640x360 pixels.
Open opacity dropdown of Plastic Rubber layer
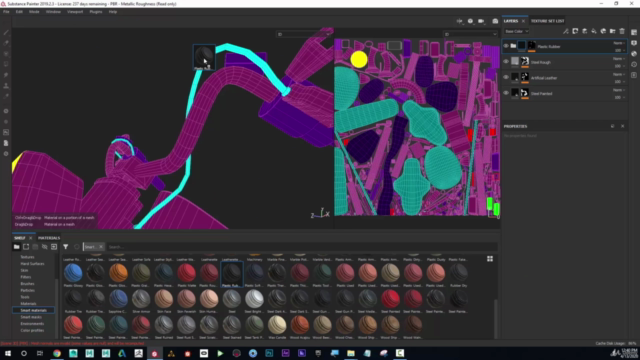click(620, 50)
